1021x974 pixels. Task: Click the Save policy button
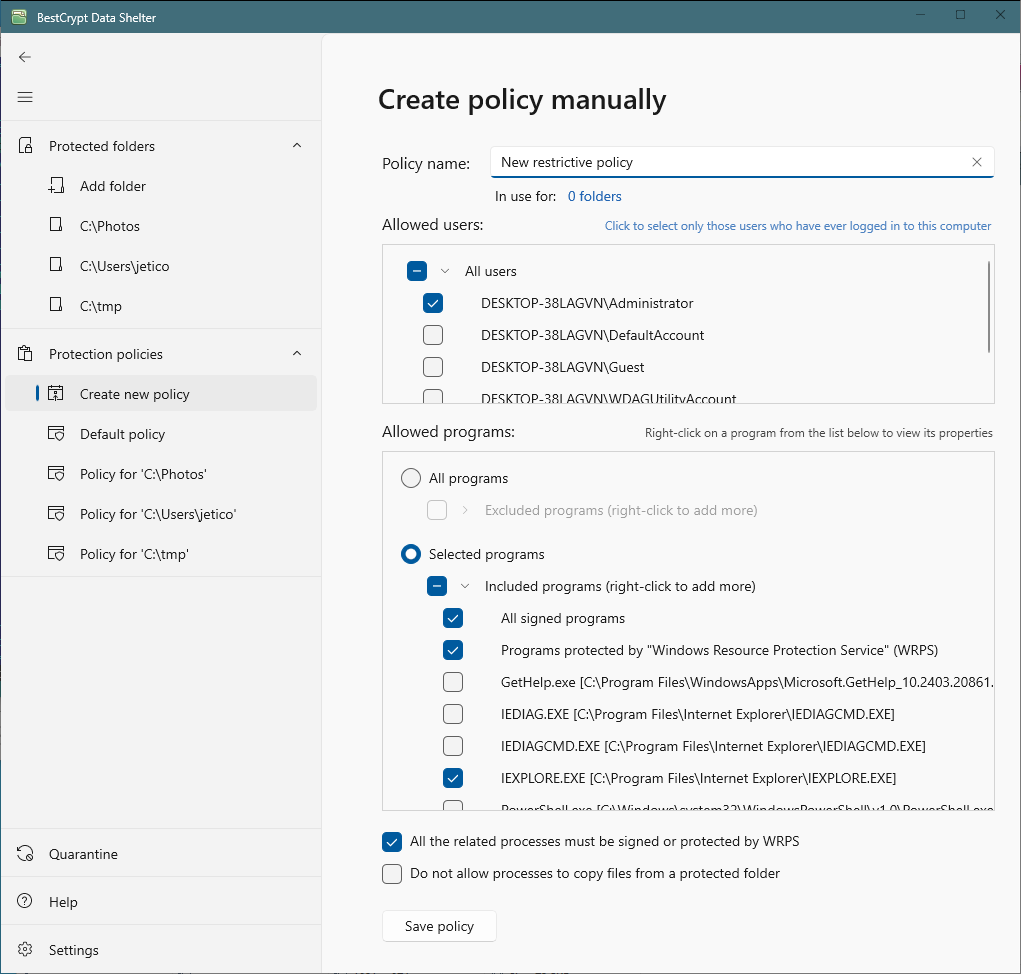439,926
